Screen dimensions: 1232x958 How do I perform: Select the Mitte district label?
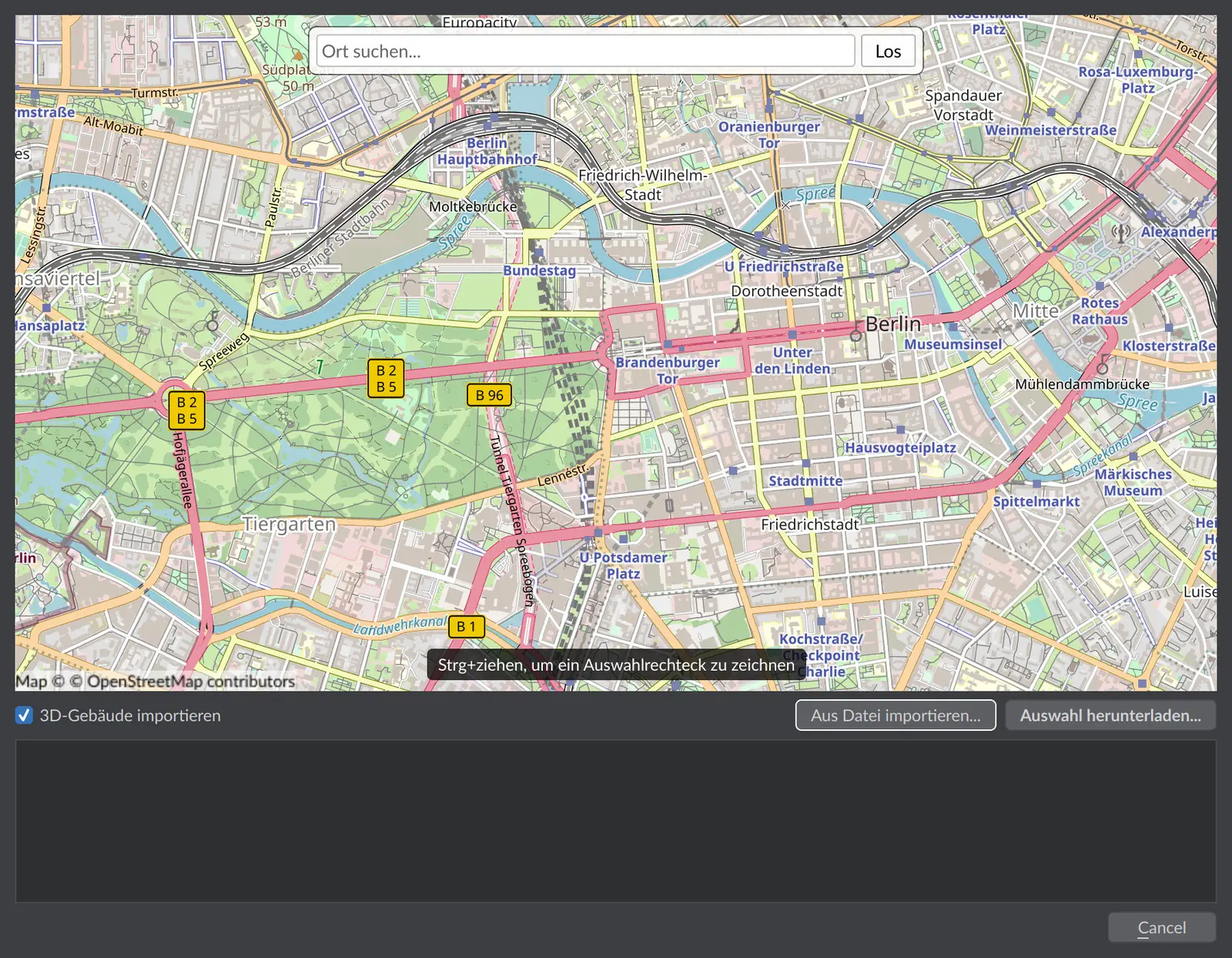point(1036,310)
